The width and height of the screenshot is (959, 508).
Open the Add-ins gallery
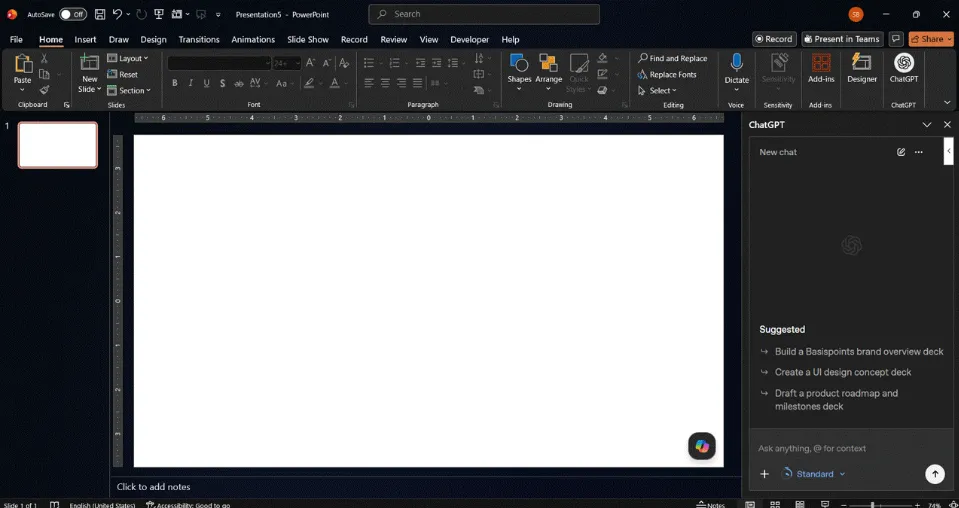(821, 68)
